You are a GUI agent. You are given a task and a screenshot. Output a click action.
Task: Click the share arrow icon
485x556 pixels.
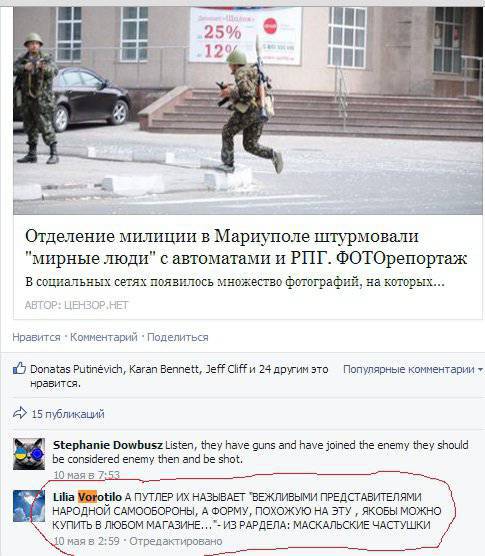pyautogui.click(x=20, y=413)
